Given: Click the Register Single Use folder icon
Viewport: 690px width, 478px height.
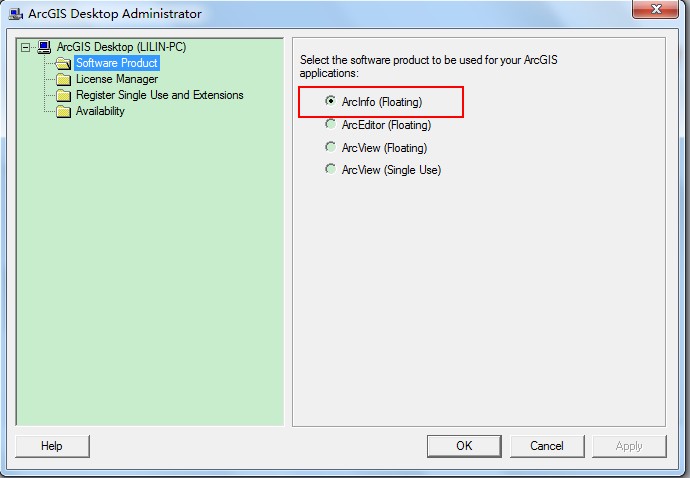Looking at the screenshot, I should click(63, 95).
